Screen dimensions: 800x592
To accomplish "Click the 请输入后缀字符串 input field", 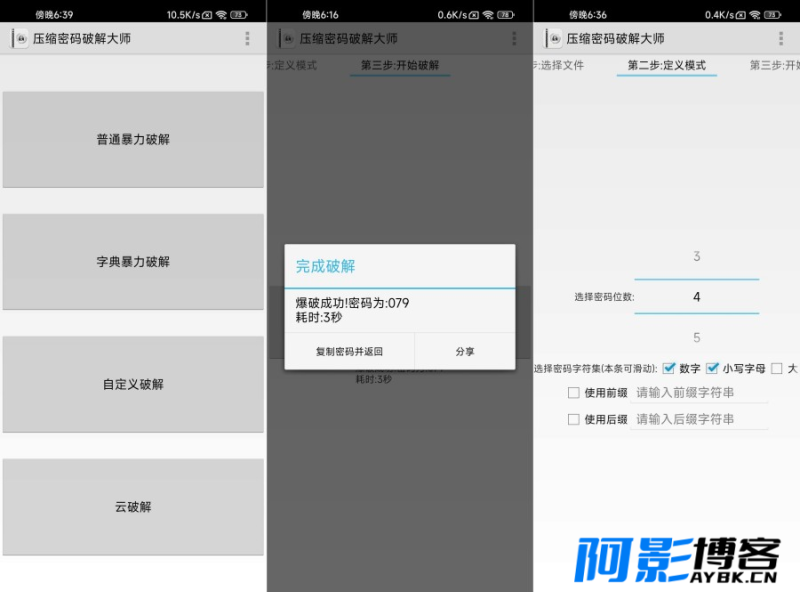I will click(x=699, y=419).
